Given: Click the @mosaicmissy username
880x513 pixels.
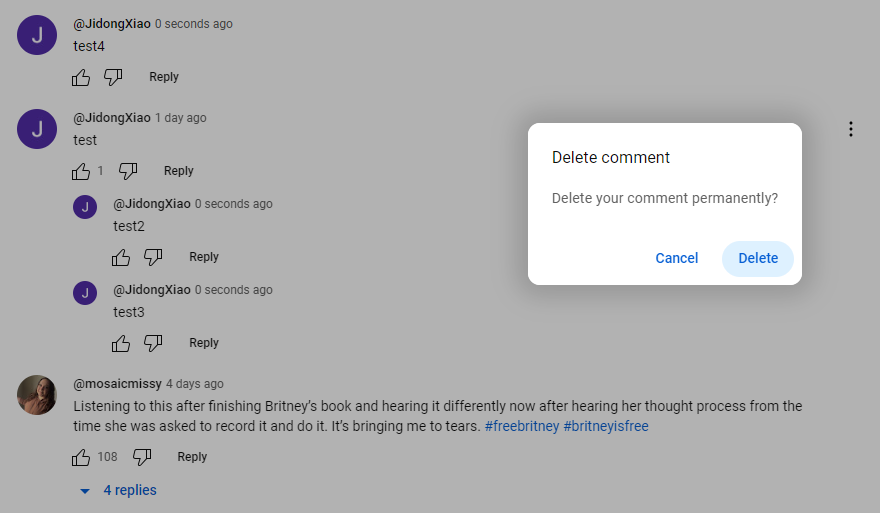Looking at the screenshot, I should (x=117, y=384).
